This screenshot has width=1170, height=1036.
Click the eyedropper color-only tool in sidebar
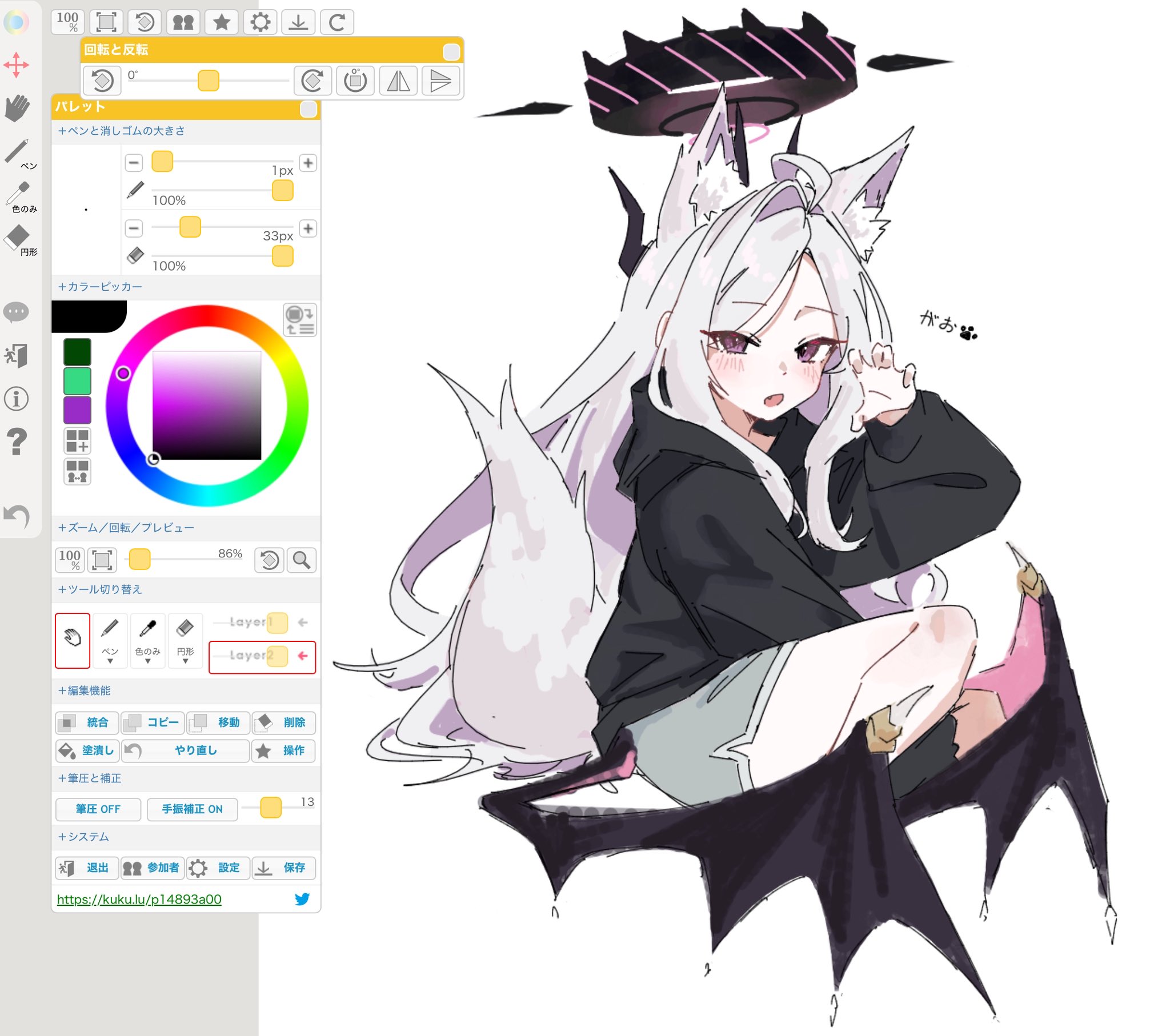pos(18,196)
